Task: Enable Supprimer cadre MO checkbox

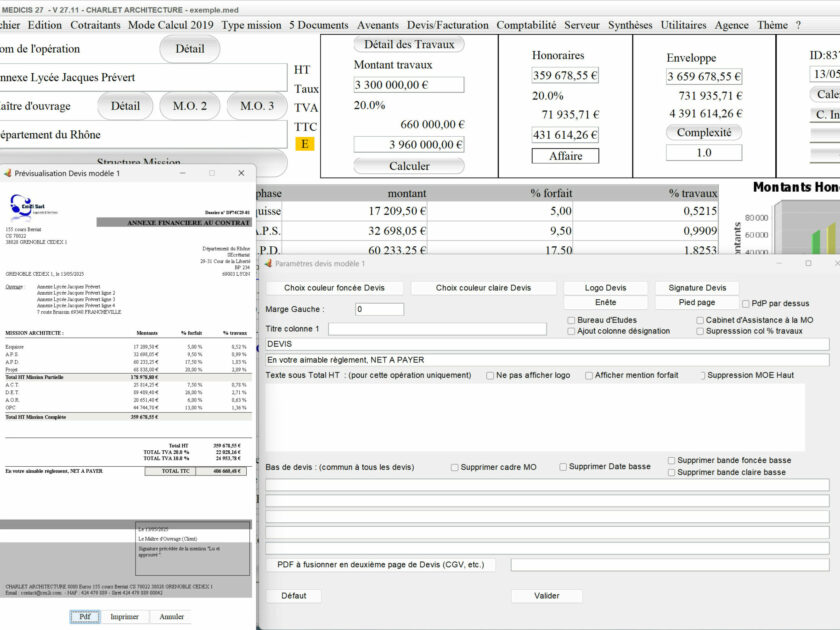Action: [x=454, y=468]
